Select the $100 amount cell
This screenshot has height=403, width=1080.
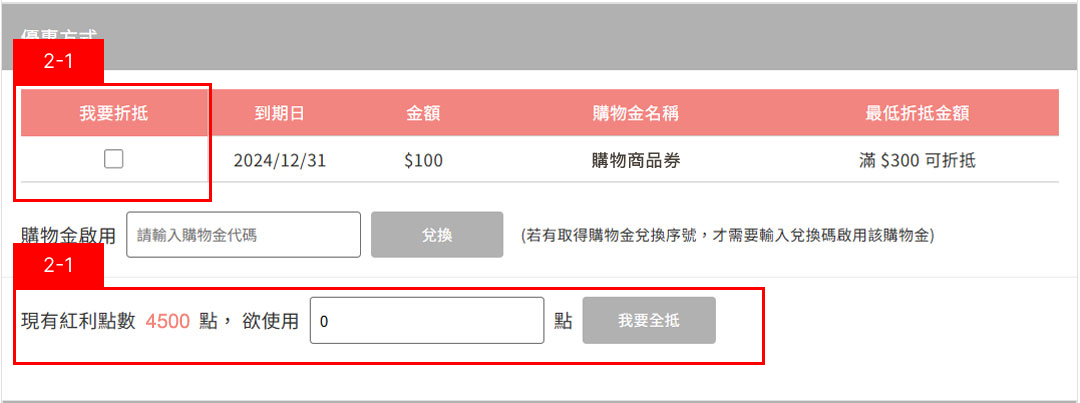pos(423,160)
